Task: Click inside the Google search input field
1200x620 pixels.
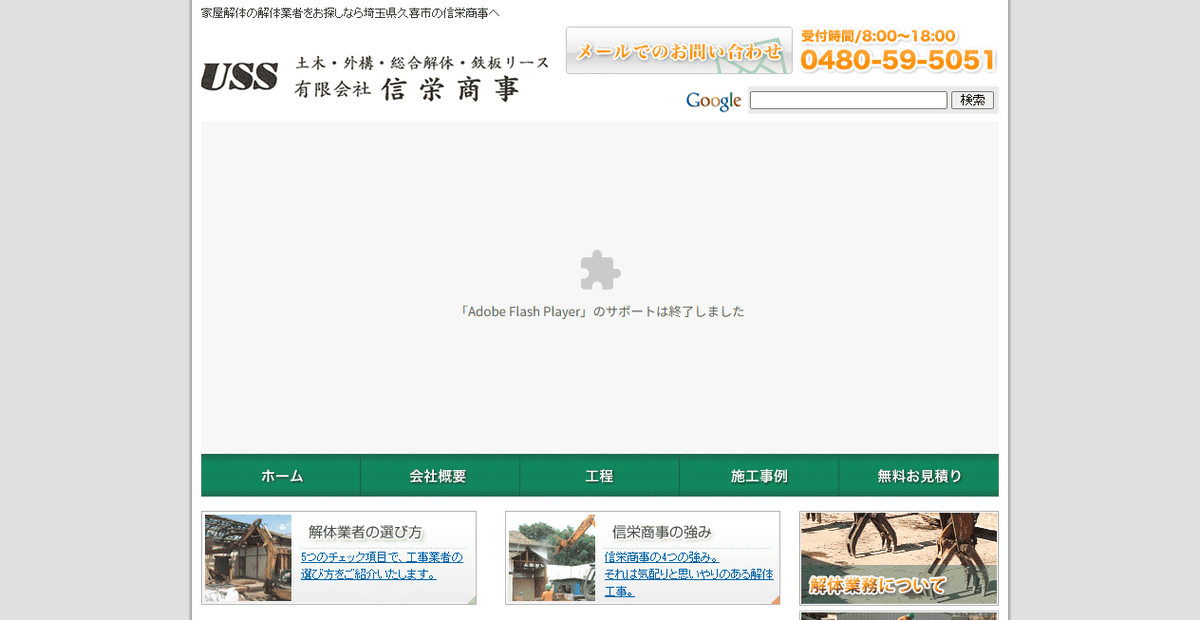Action: [x=847, y=100]
